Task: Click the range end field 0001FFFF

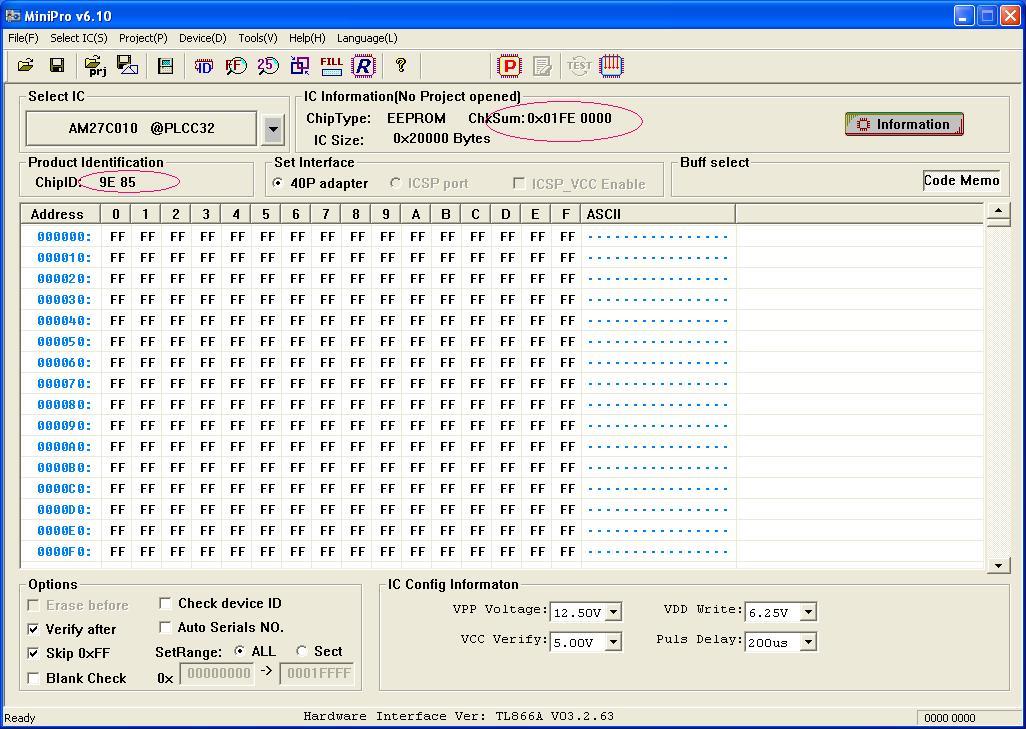Action: click(x=317, y=673)
